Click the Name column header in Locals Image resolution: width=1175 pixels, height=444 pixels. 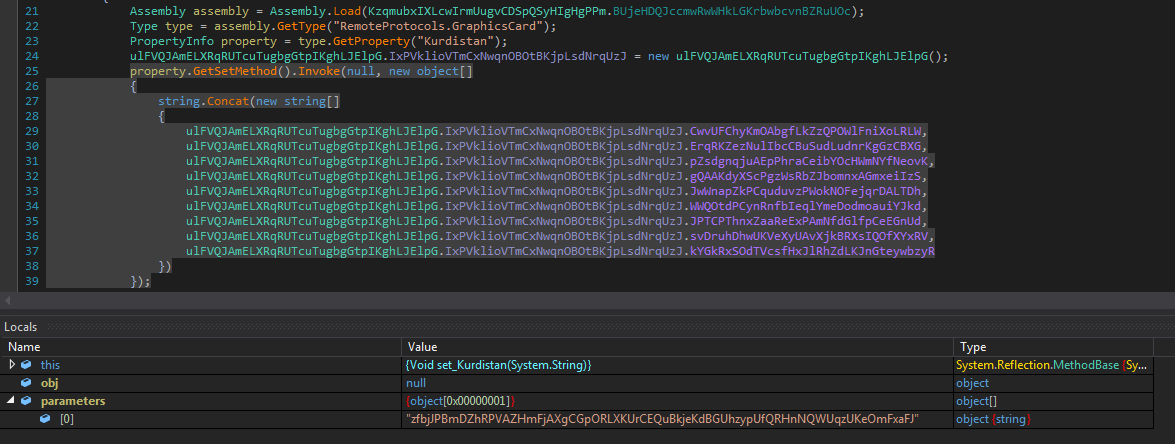[24, 347]
